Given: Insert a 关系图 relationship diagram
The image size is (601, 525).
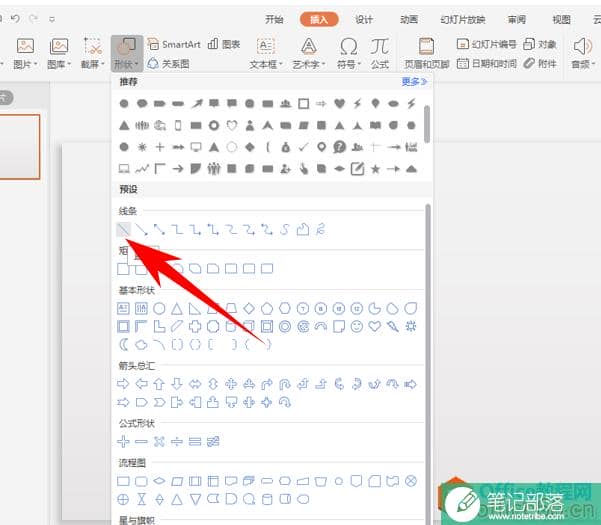Looking at the screenshot, I should click(168, 63).
